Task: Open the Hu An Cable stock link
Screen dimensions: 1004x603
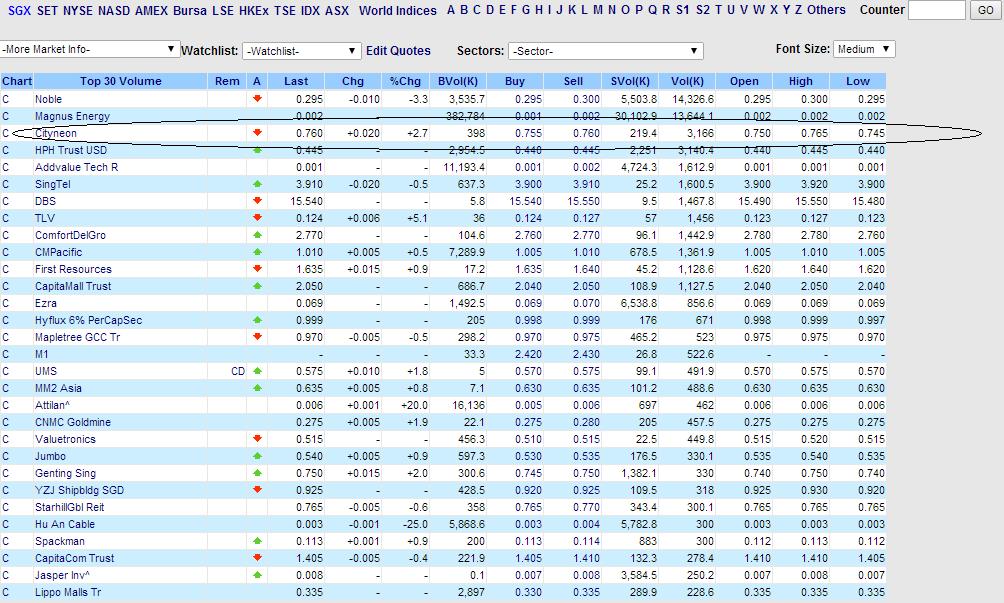Action: pos(65,524)
